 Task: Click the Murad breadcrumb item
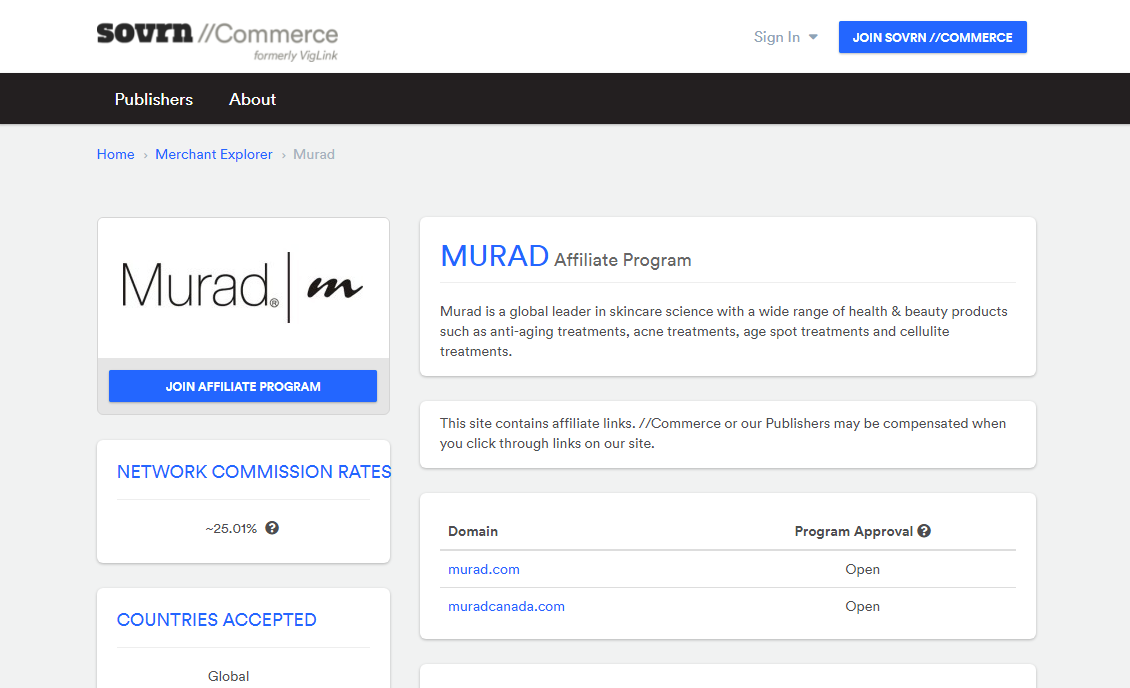(x=314, y=154)
